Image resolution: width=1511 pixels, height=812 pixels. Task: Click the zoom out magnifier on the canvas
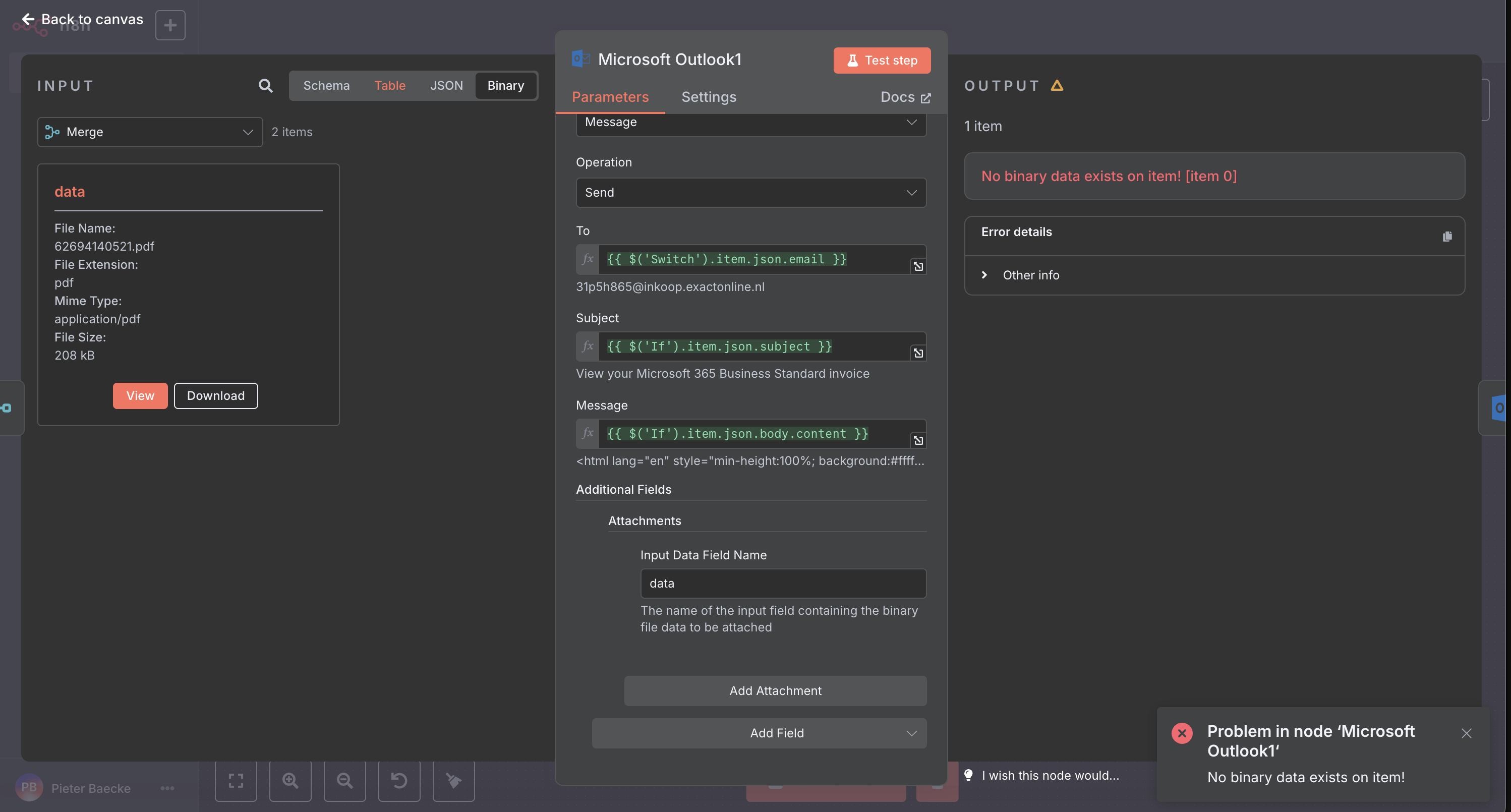coord(345,781)
